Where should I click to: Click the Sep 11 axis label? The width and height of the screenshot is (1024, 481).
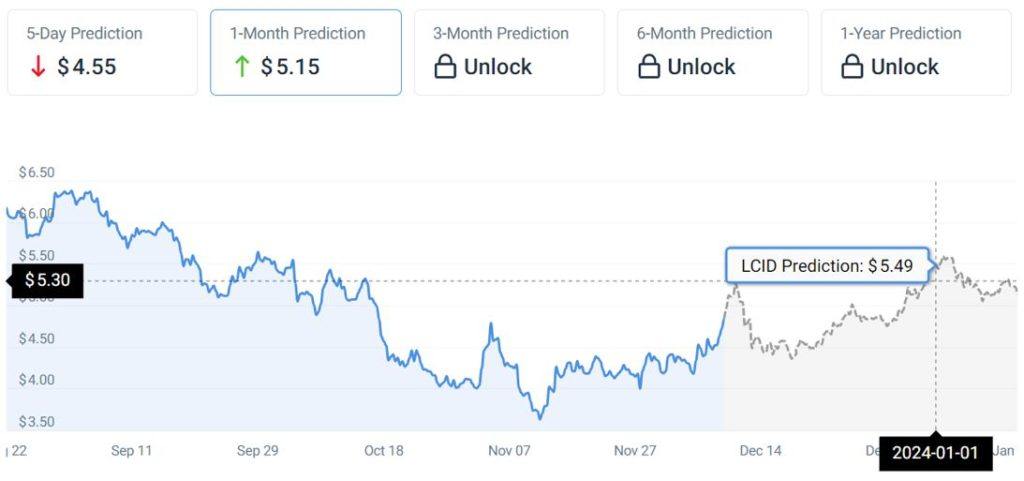coord(131,450)
